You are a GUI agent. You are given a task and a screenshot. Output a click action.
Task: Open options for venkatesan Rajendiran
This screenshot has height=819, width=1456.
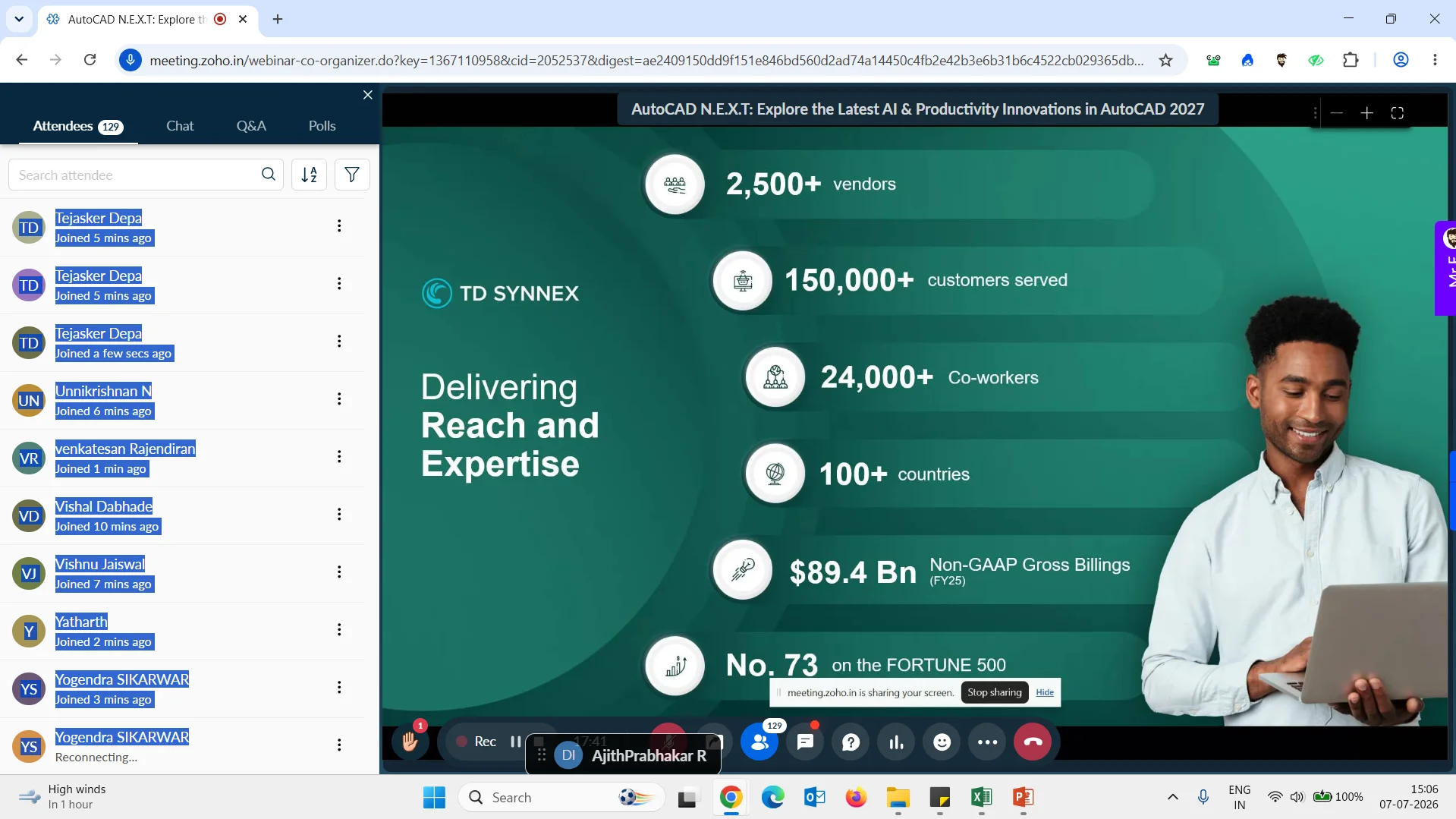[339, 456]
